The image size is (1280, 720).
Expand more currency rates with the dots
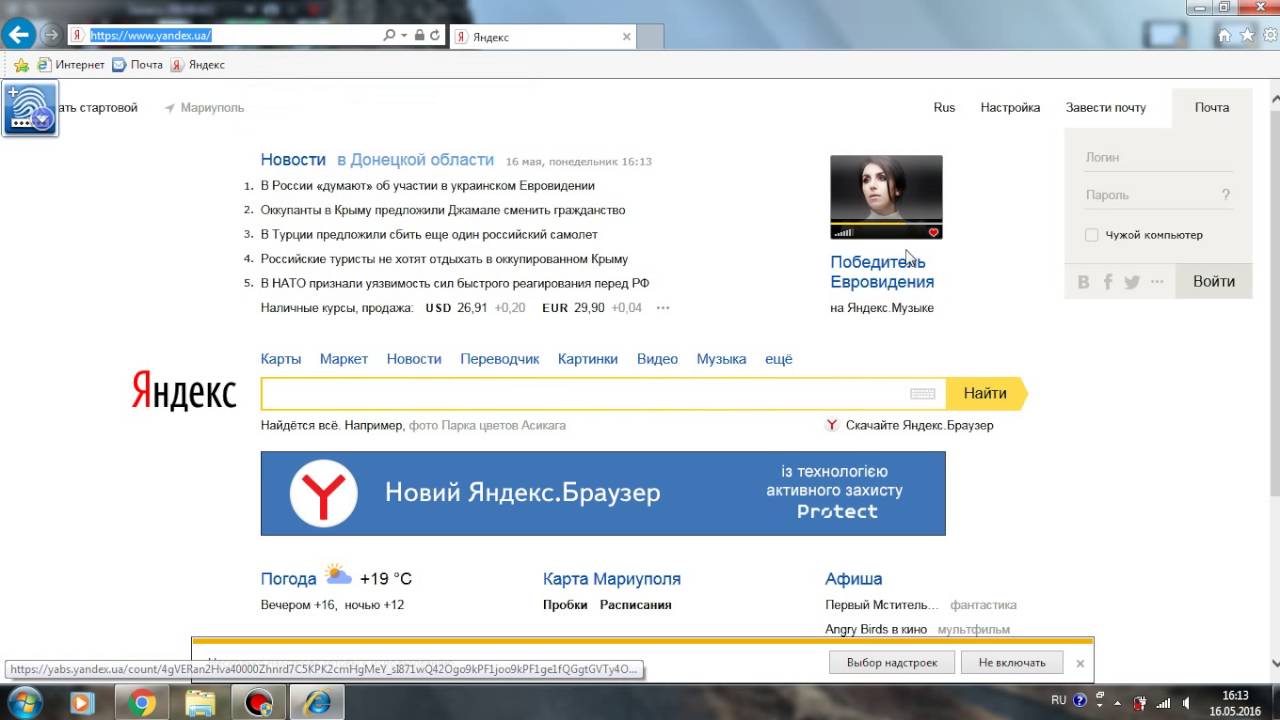[663, 308]
